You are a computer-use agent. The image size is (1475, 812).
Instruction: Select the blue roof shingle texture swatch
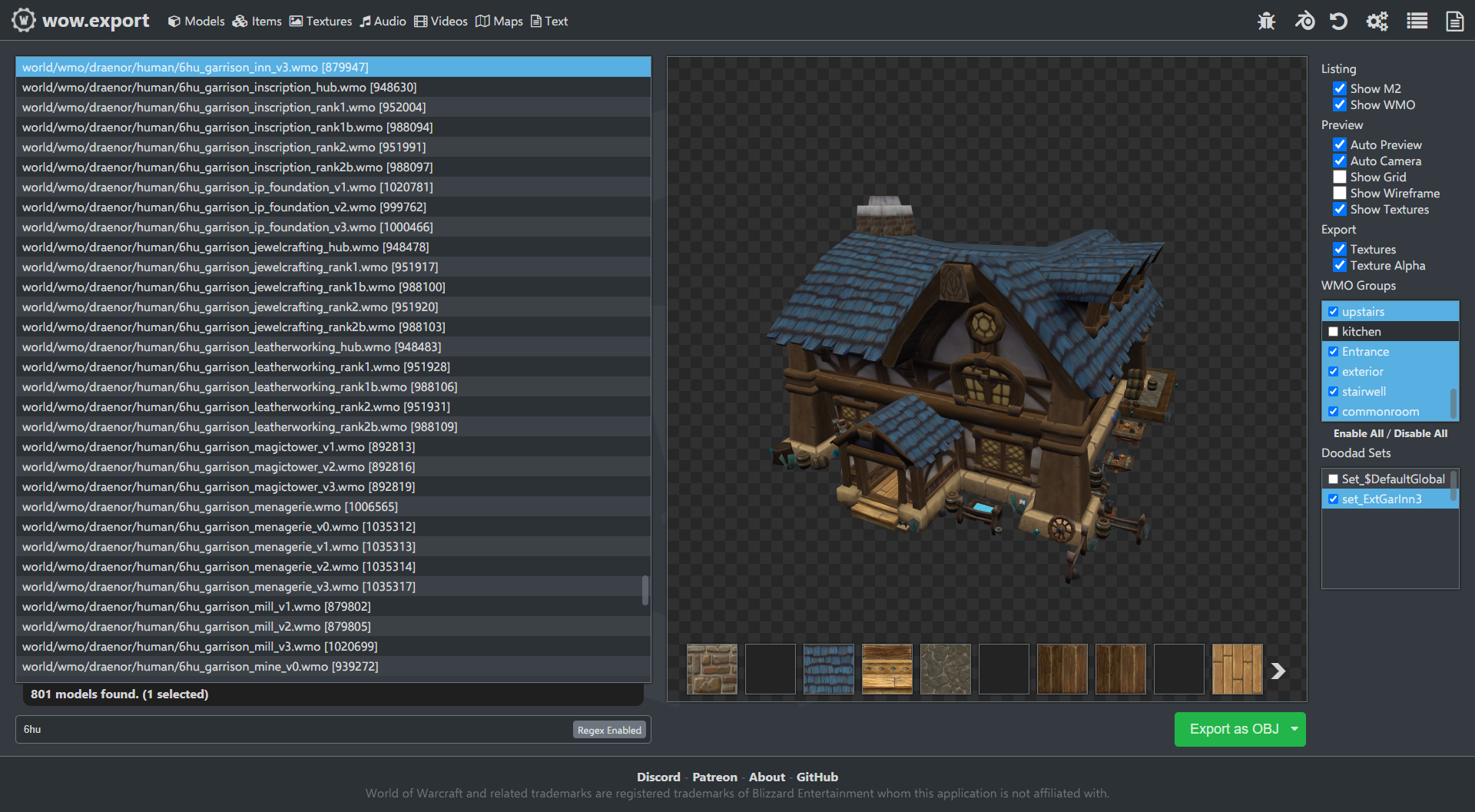[x=828, y=669]
